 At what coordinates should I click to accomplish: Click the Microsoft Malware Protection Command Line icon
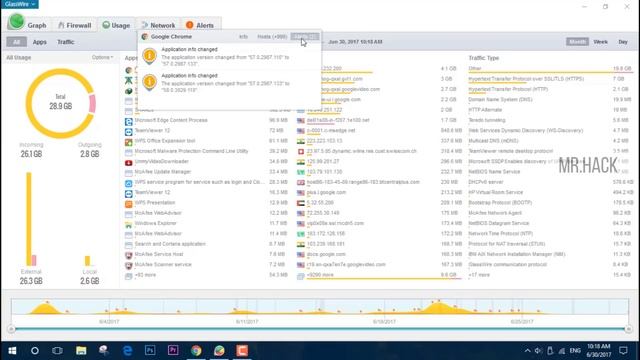point(129,152)
